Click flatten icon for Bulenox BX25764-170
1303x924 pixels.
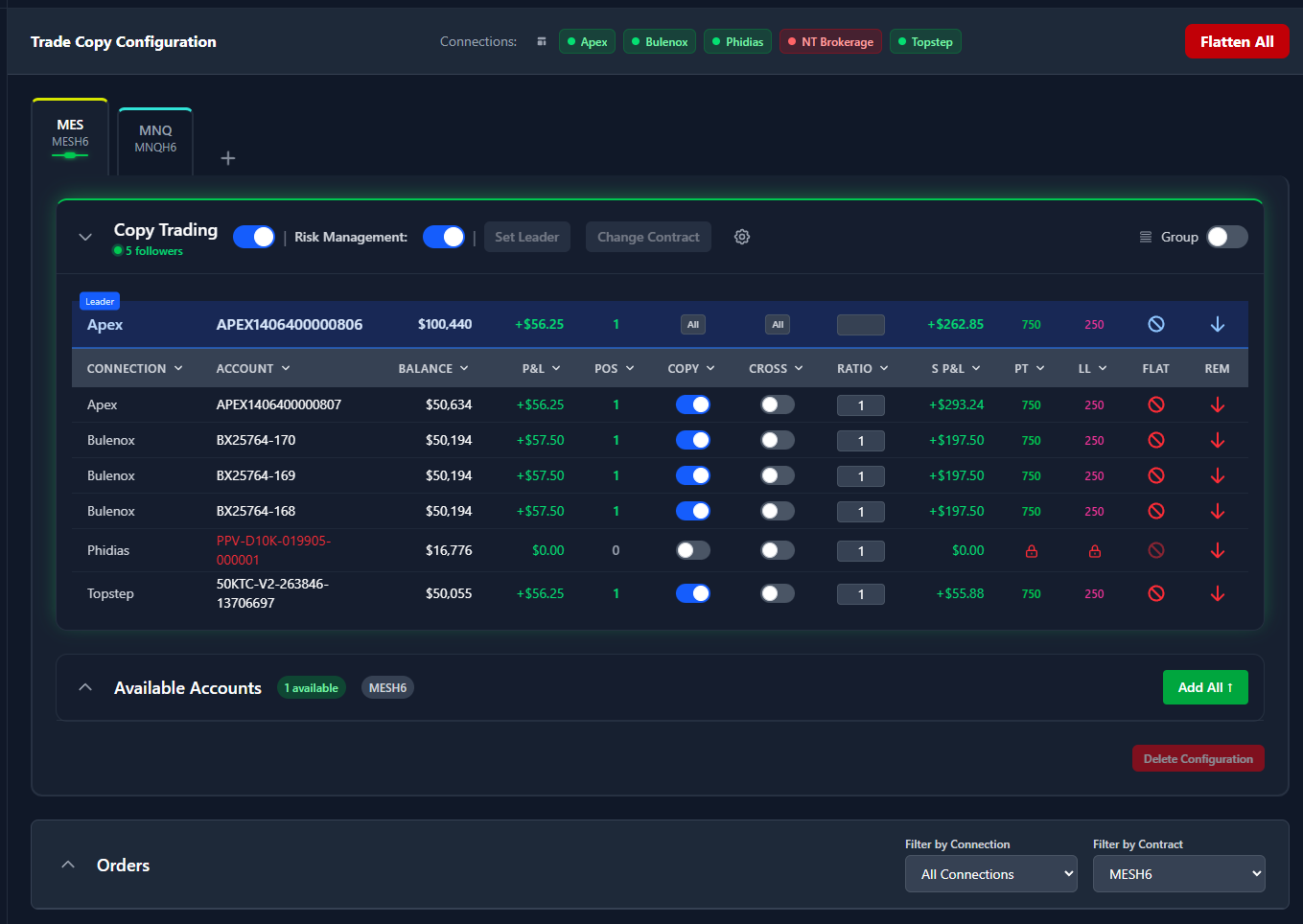[x=1156, y=440]
